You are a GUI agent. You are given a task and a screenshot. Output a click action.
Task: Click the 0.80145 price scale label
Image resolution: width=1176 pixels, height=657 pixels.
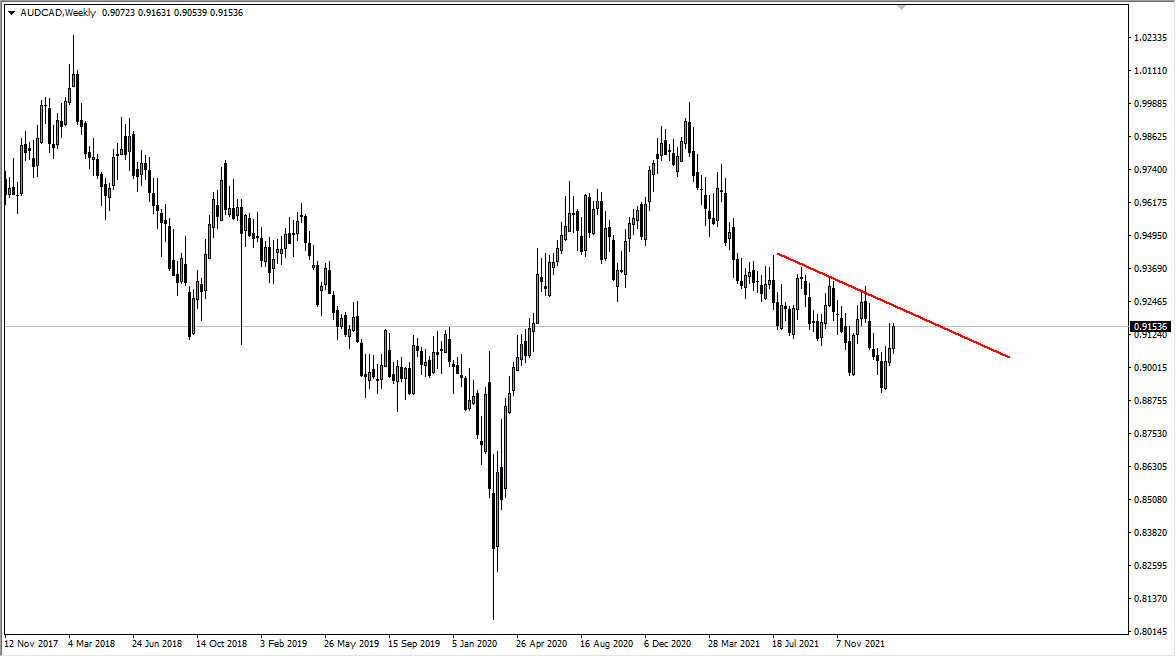(1152, 630)
